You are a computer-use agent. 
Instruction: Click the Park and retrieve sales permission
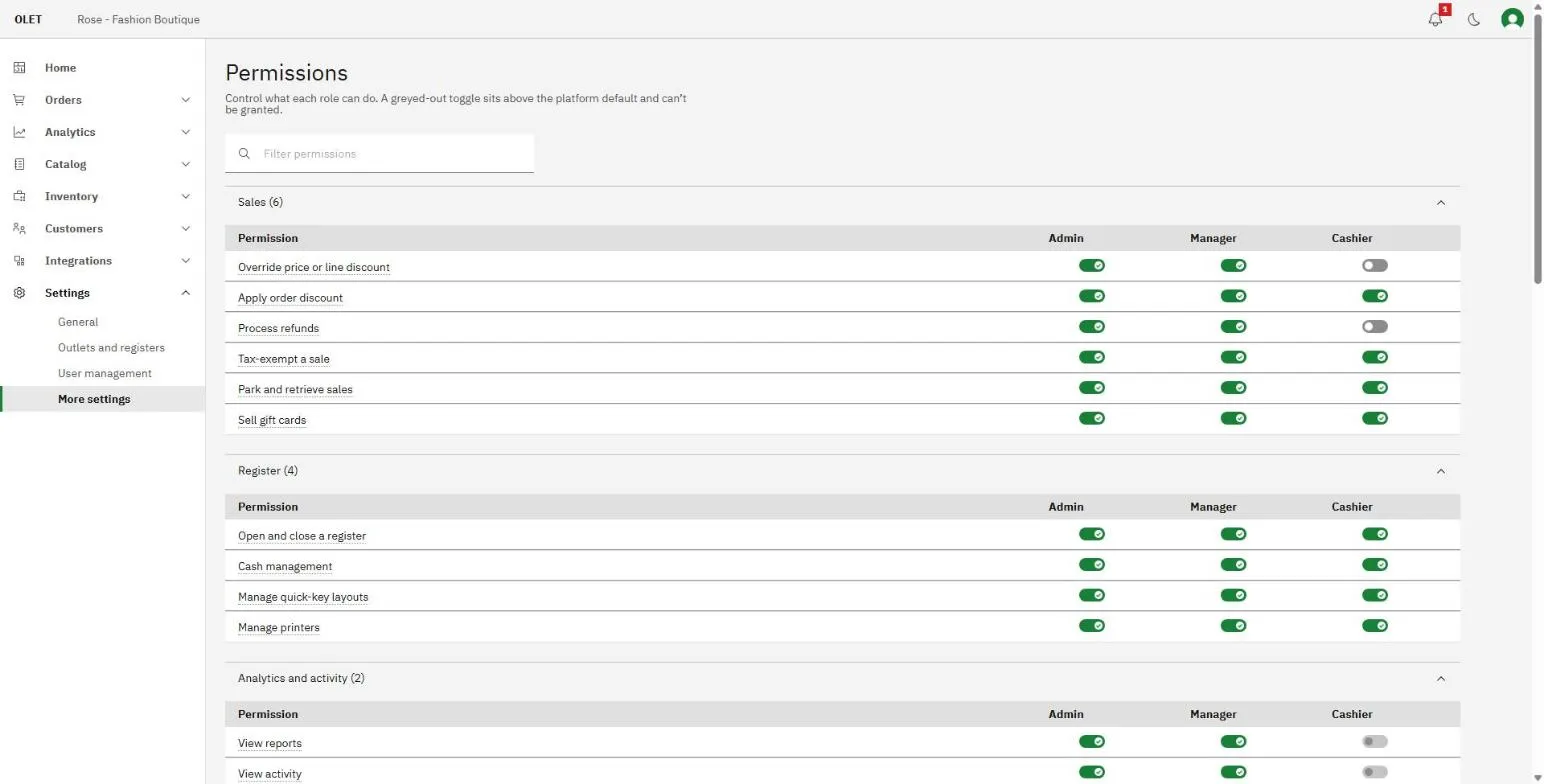pyautogui.click(x=295, y=390)
